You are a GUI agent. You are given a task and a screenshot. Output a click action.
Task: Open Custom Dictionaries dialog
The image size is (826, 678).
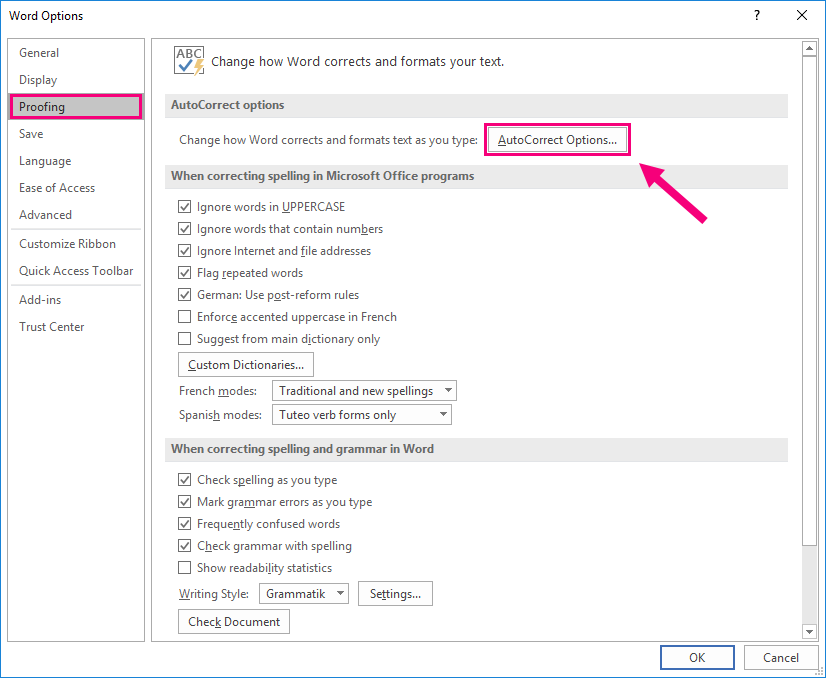click(x=246, y=365)
